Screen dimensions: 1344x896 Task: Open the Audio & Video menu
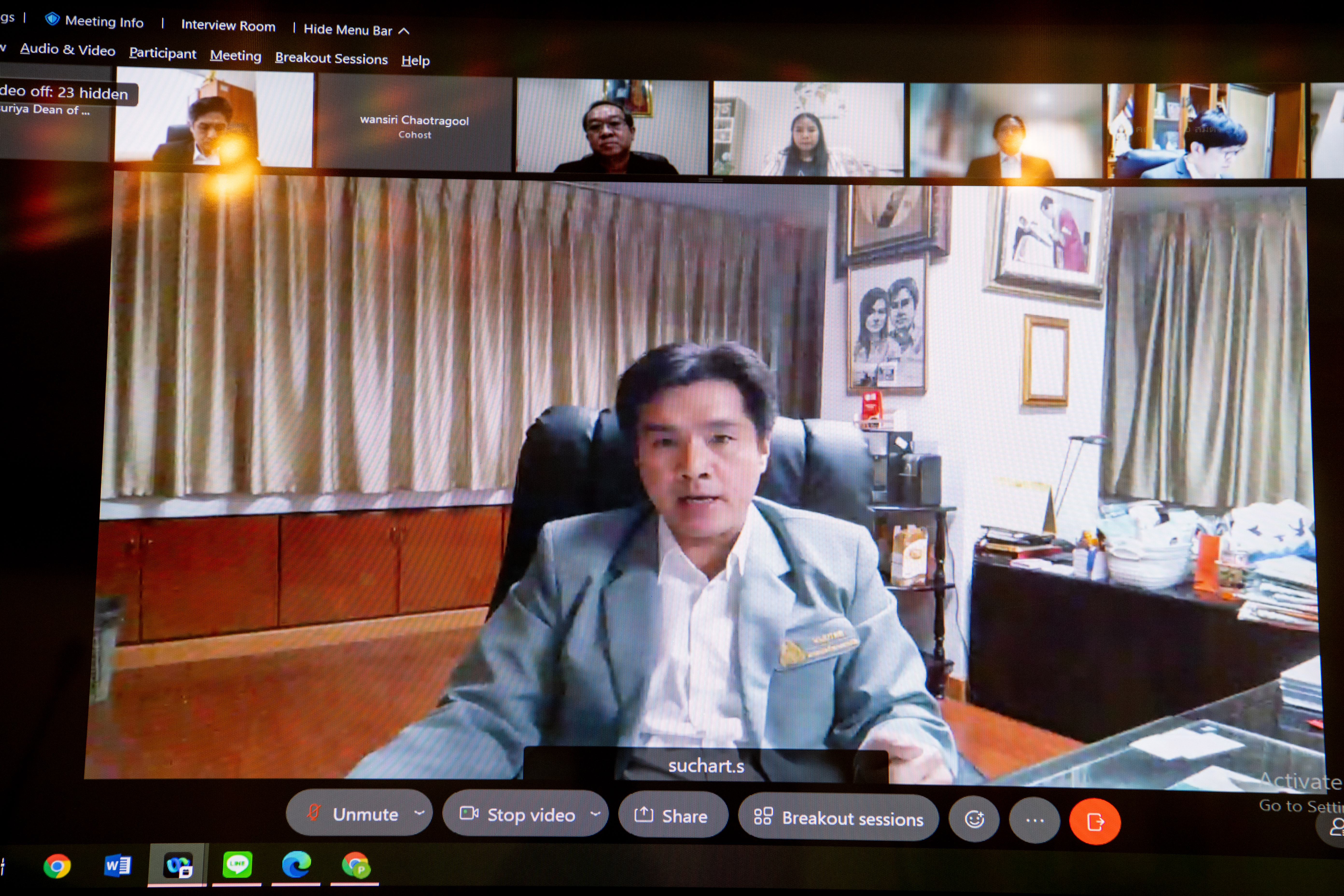[67, 50]
